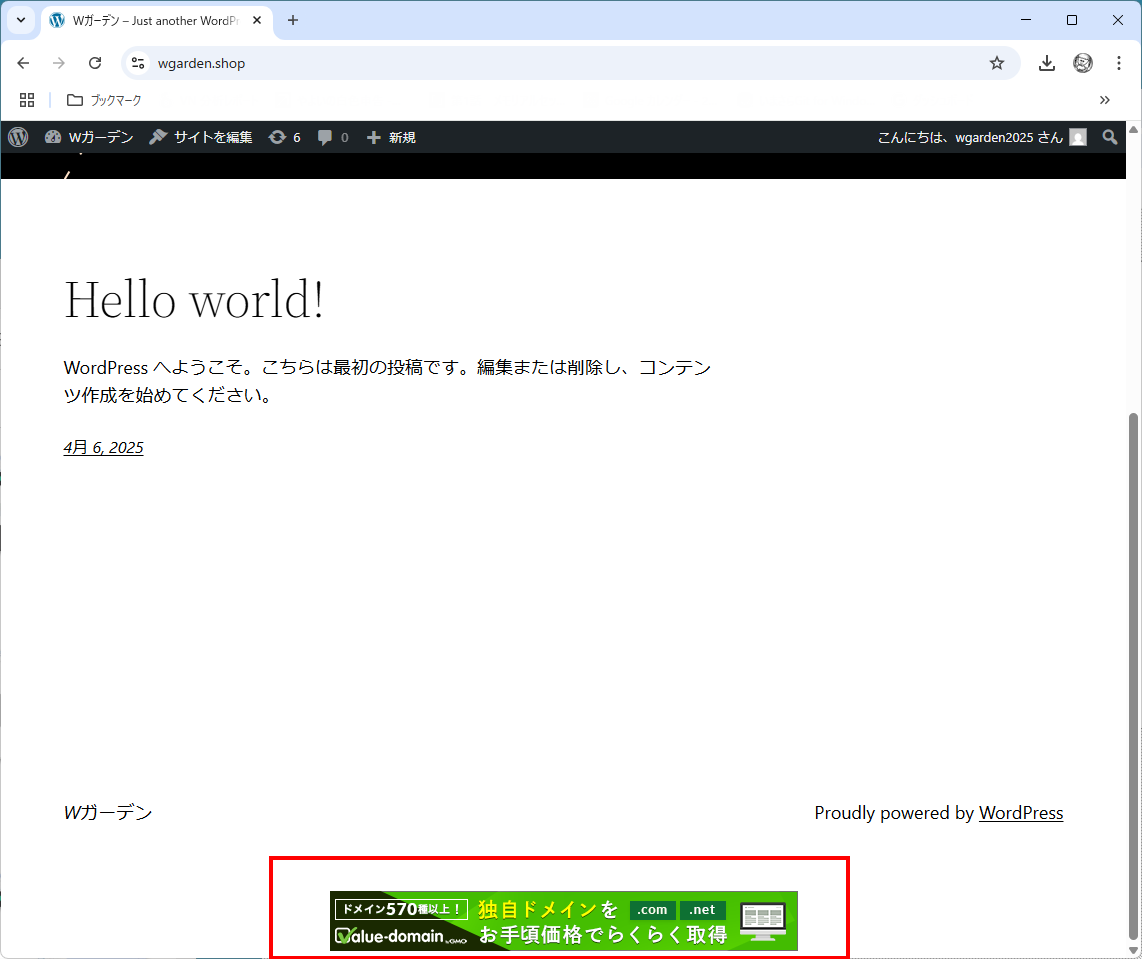Click the Hello world! post title
The image size is (1142, 959).
[194, 298]
